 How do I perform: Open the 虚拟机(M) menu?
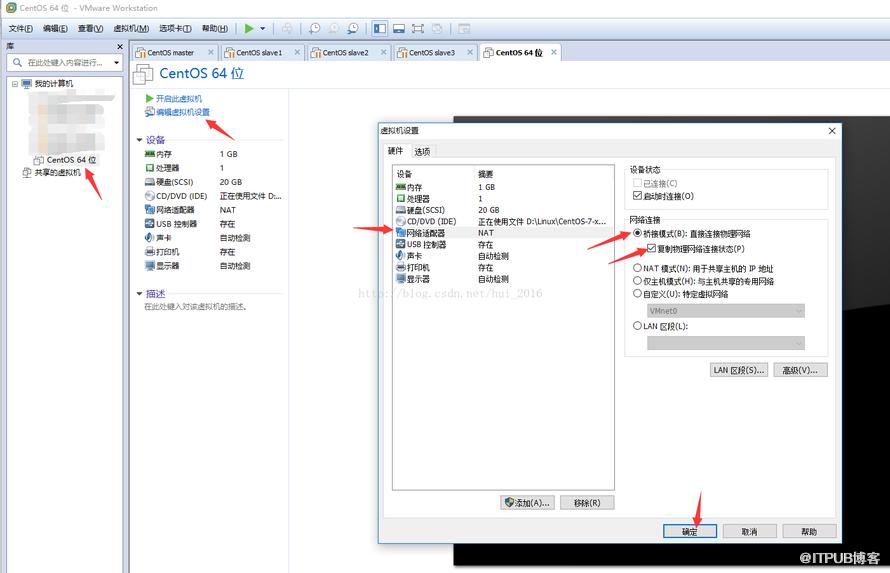(131, 28)
